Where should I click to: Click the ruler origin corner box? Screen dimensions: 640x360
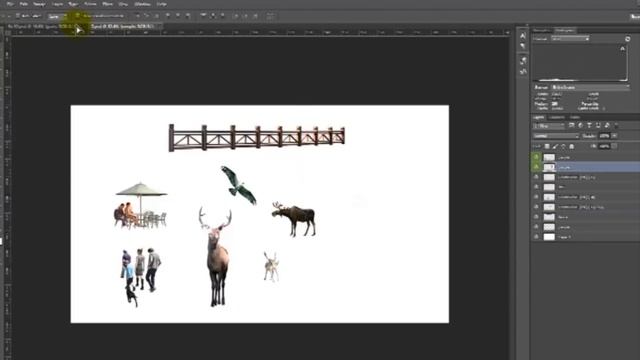(x=7, y=33)
